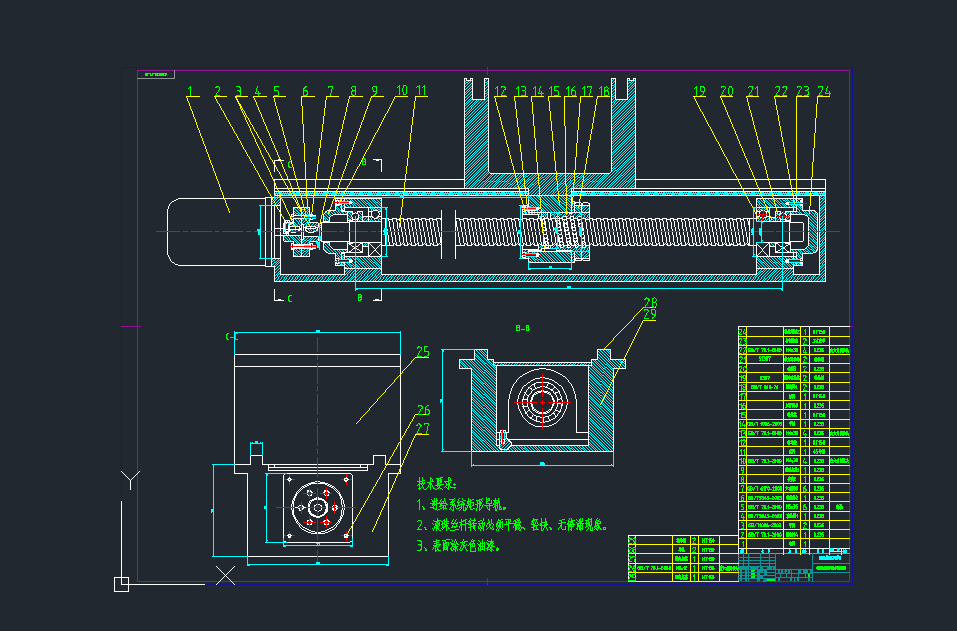The height and width of the screenshot is (631, 957).
Task: Select part callout number 11
Action: [x=421, y=91]
